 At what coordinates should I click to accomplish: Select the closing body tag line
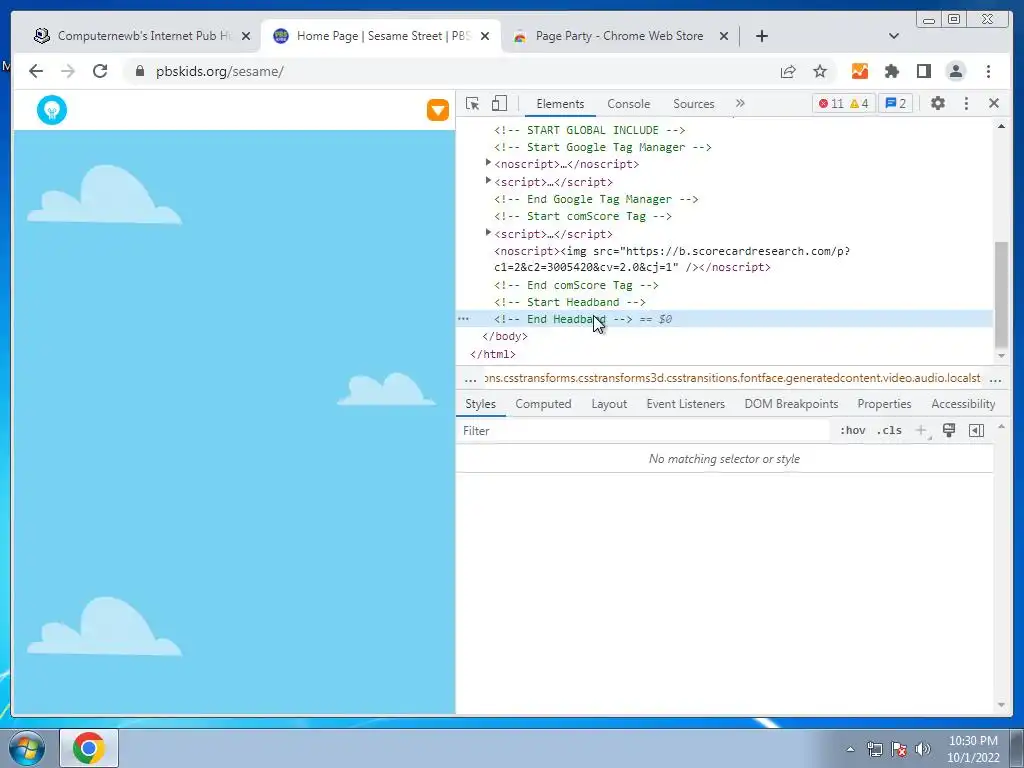pos(505,336)
